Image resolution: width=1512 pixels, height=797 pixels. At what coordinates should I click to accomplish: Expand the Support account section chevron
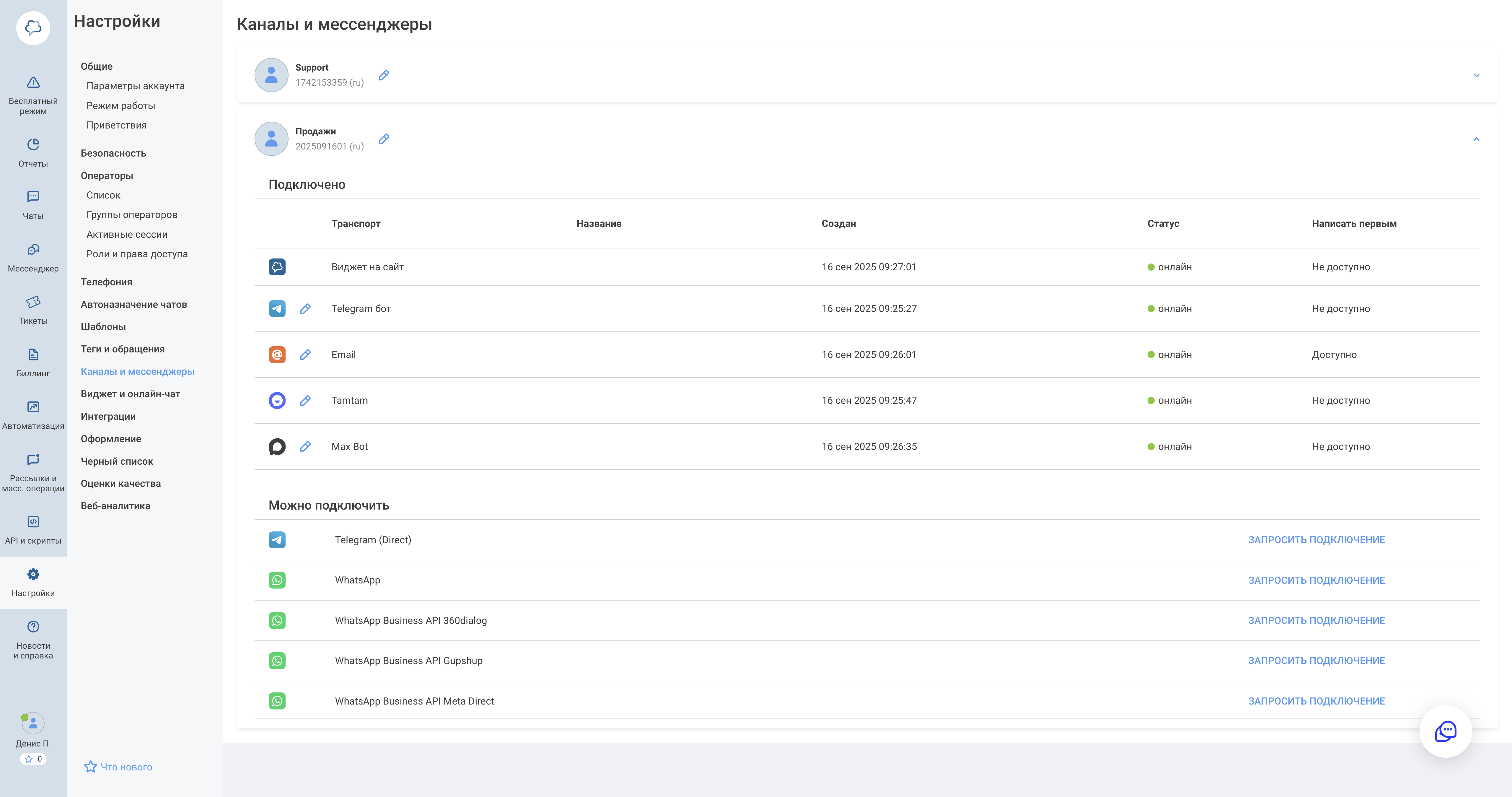point(1476,75)
